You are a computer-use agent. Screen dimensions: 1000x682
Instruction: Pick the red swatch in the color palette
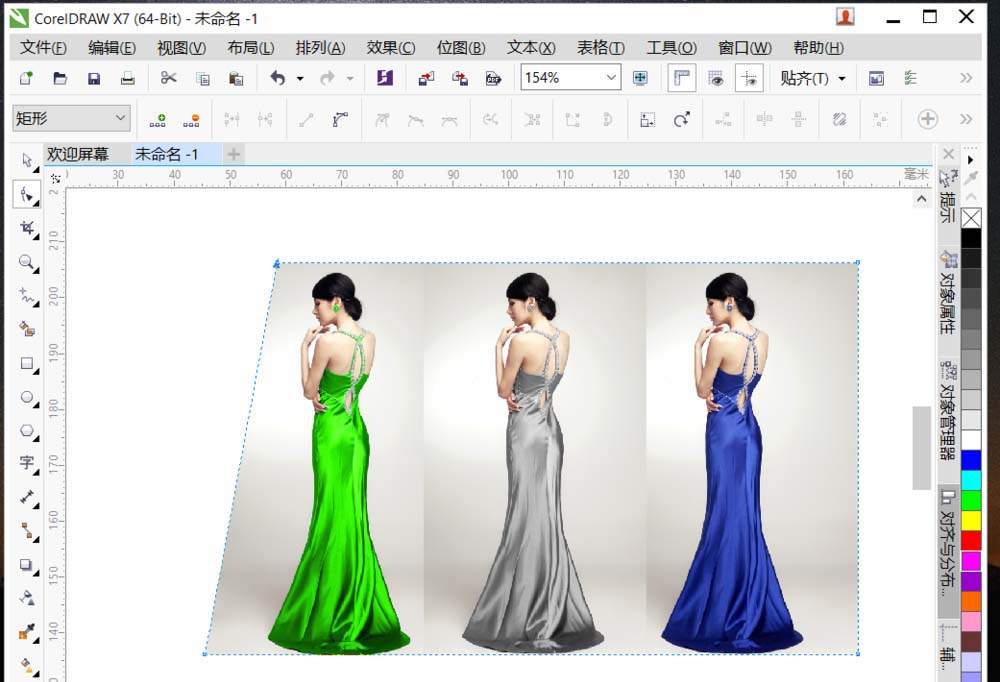pos(971,540)
